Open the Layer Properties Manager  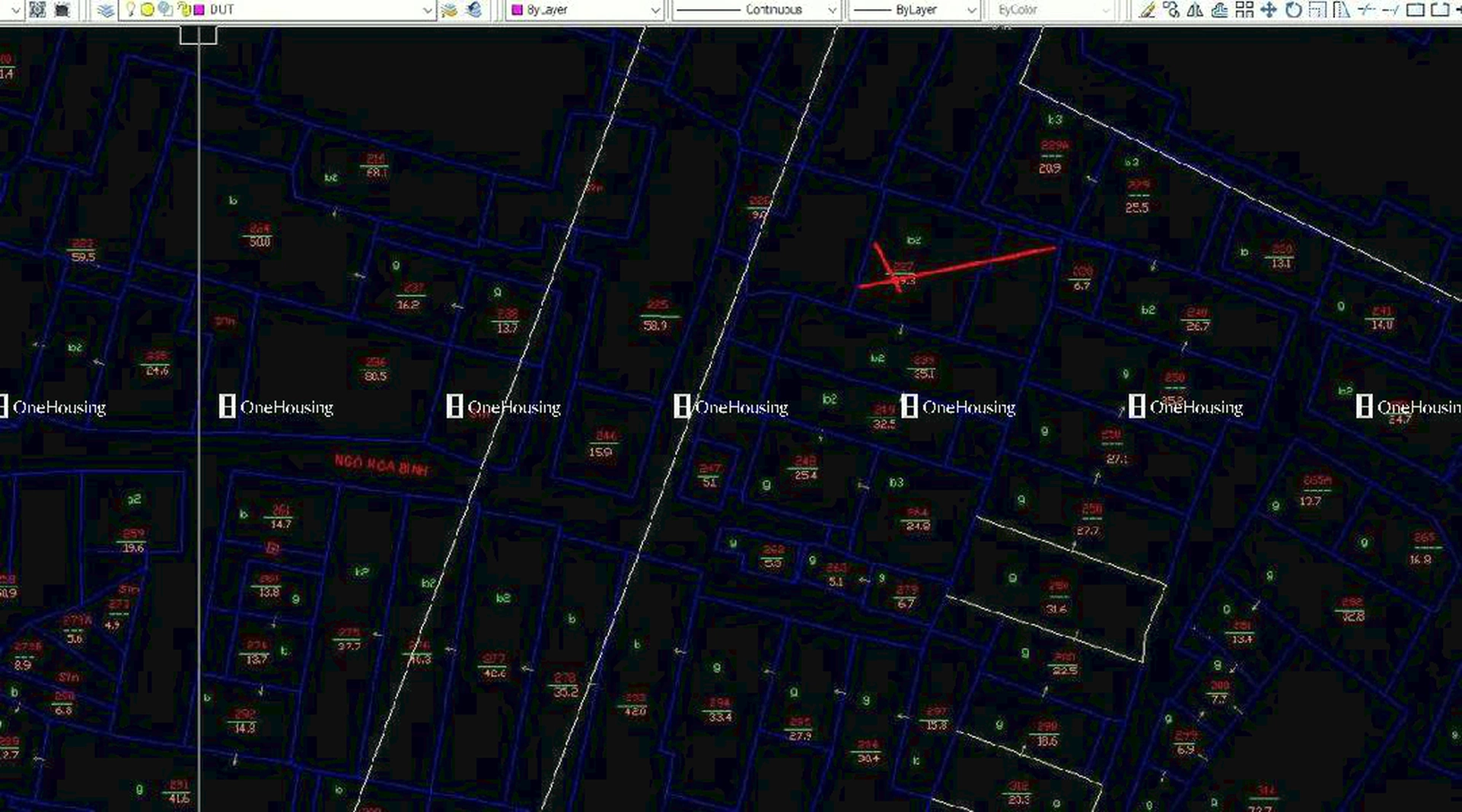(x=105, y=10)
